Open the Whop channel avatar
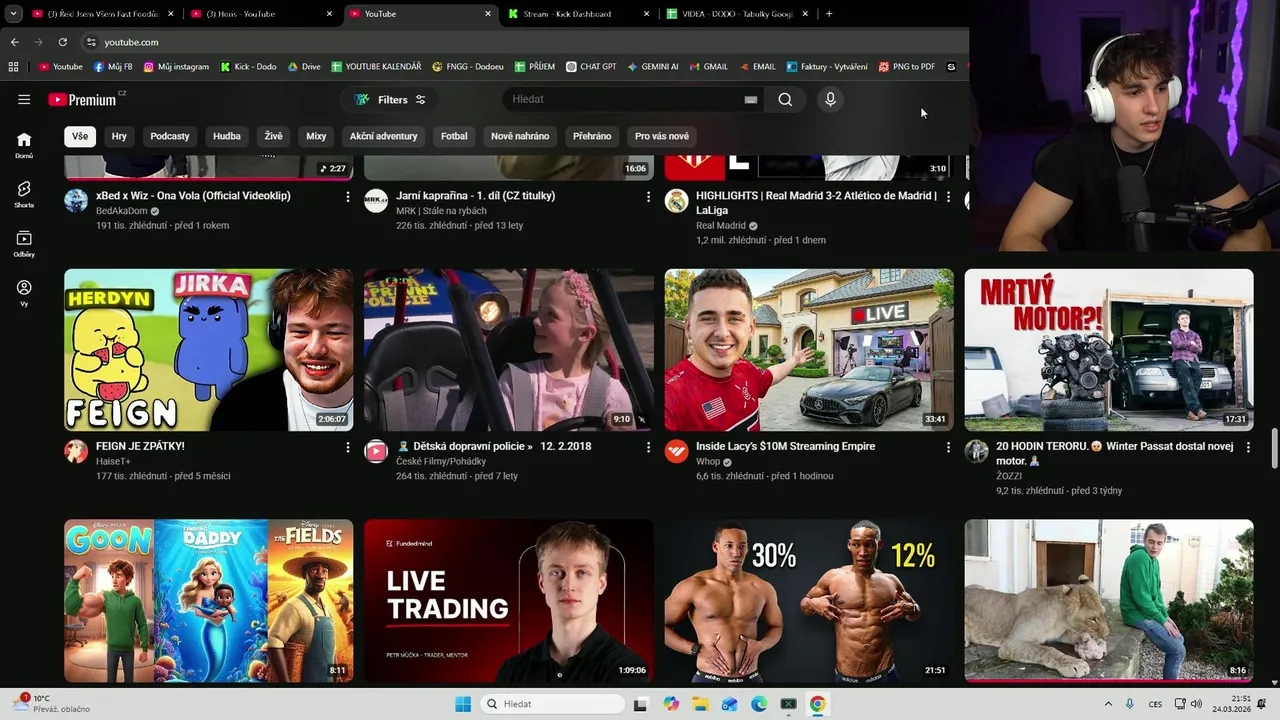This screenshot has width=1280, height=720. coord(677,451)
